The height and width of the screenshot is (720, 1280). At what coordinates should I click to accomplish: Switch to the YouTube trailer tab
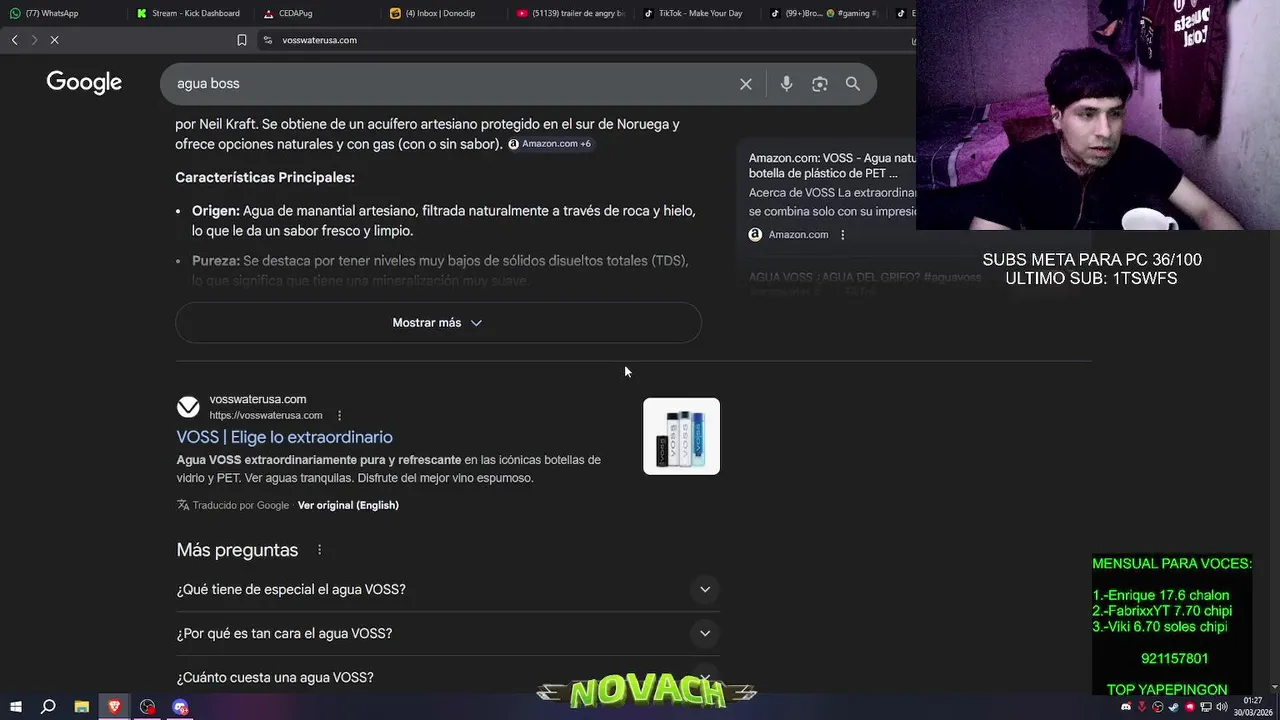[x=570, y=13]
